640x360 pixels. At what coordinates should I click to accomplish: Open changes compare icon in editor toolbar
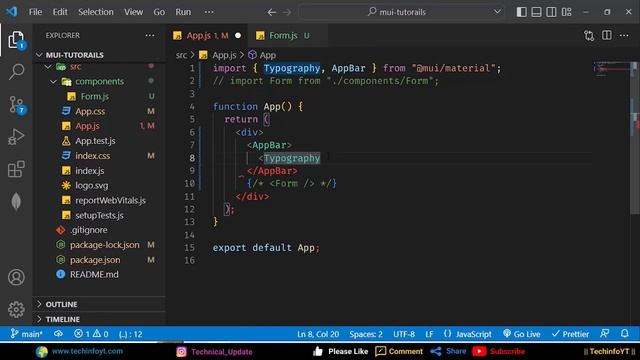pyautogui.click(x=589, y=36)
